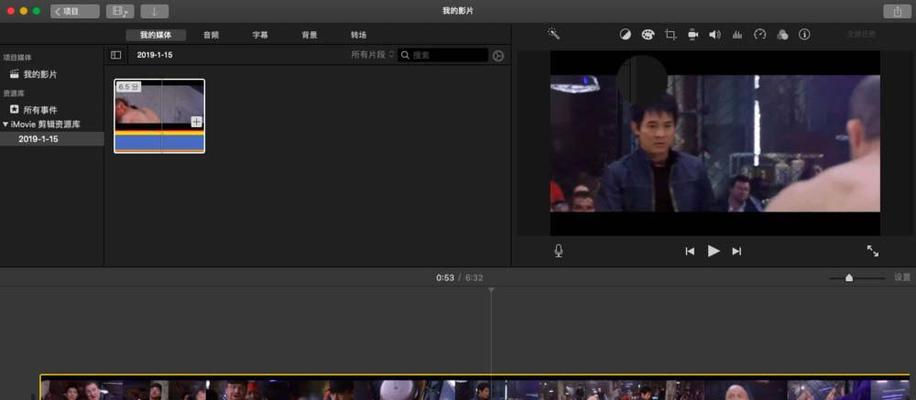Switch to the 我的媒体 tab

[156, 35]
